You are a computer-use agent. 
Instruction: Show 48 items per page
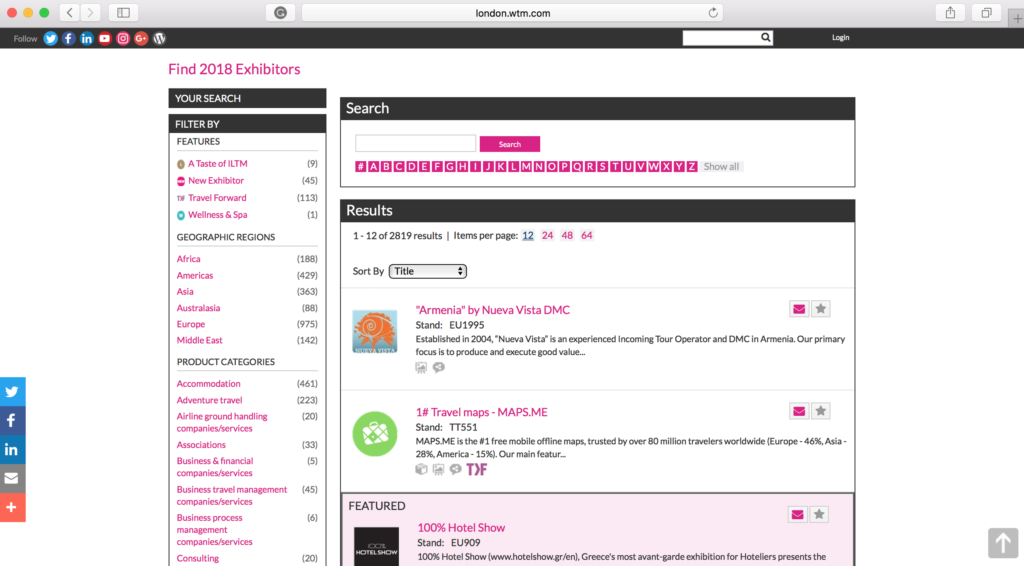coord(567,236)
